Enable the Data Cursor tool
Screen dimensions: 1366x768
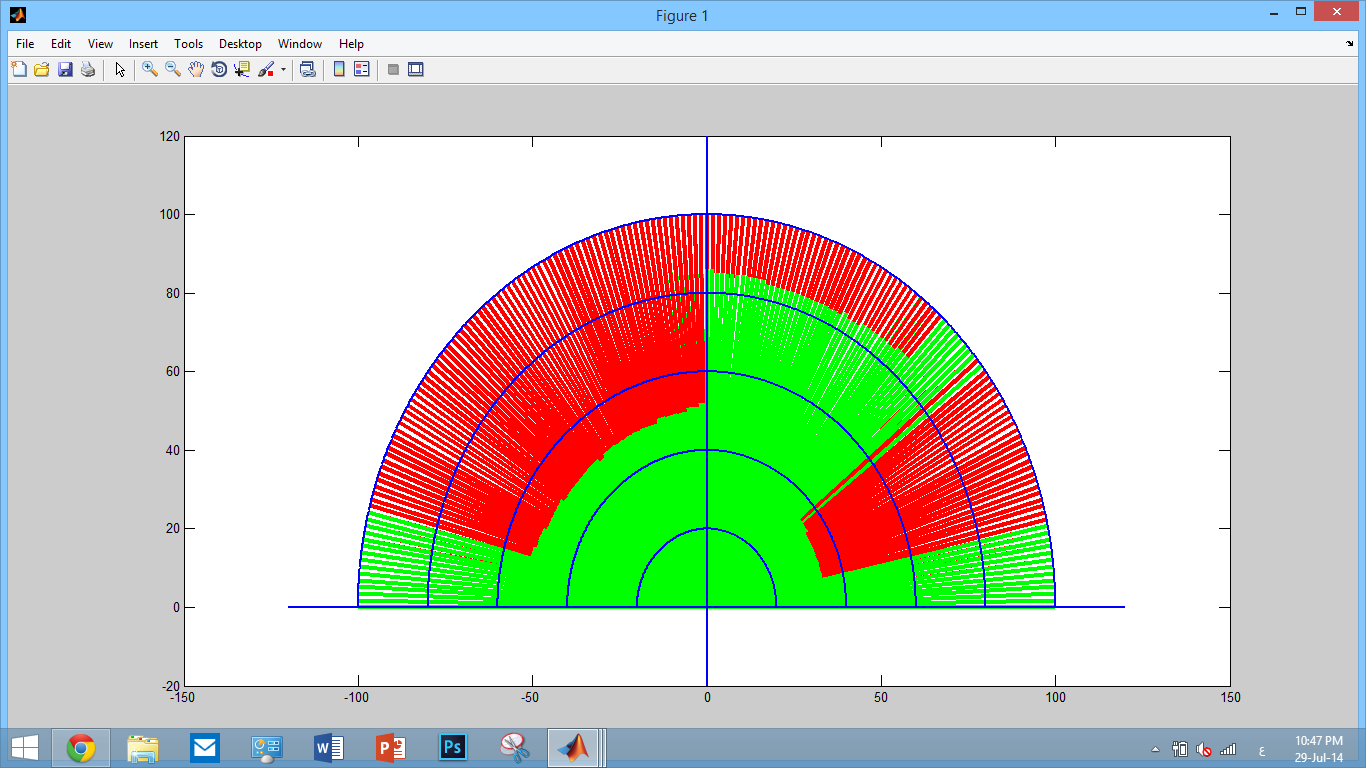[242, 70]
